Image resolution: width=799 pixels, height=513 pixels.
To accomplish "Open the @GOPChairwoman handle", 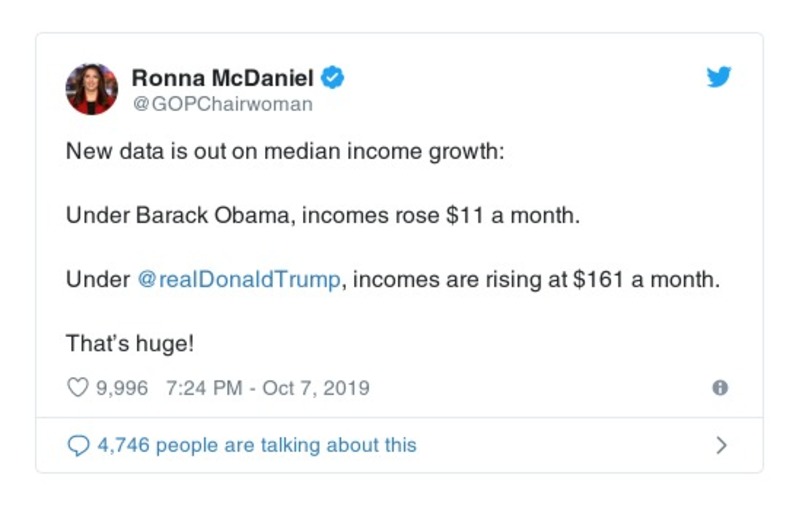I will [222, 104].
